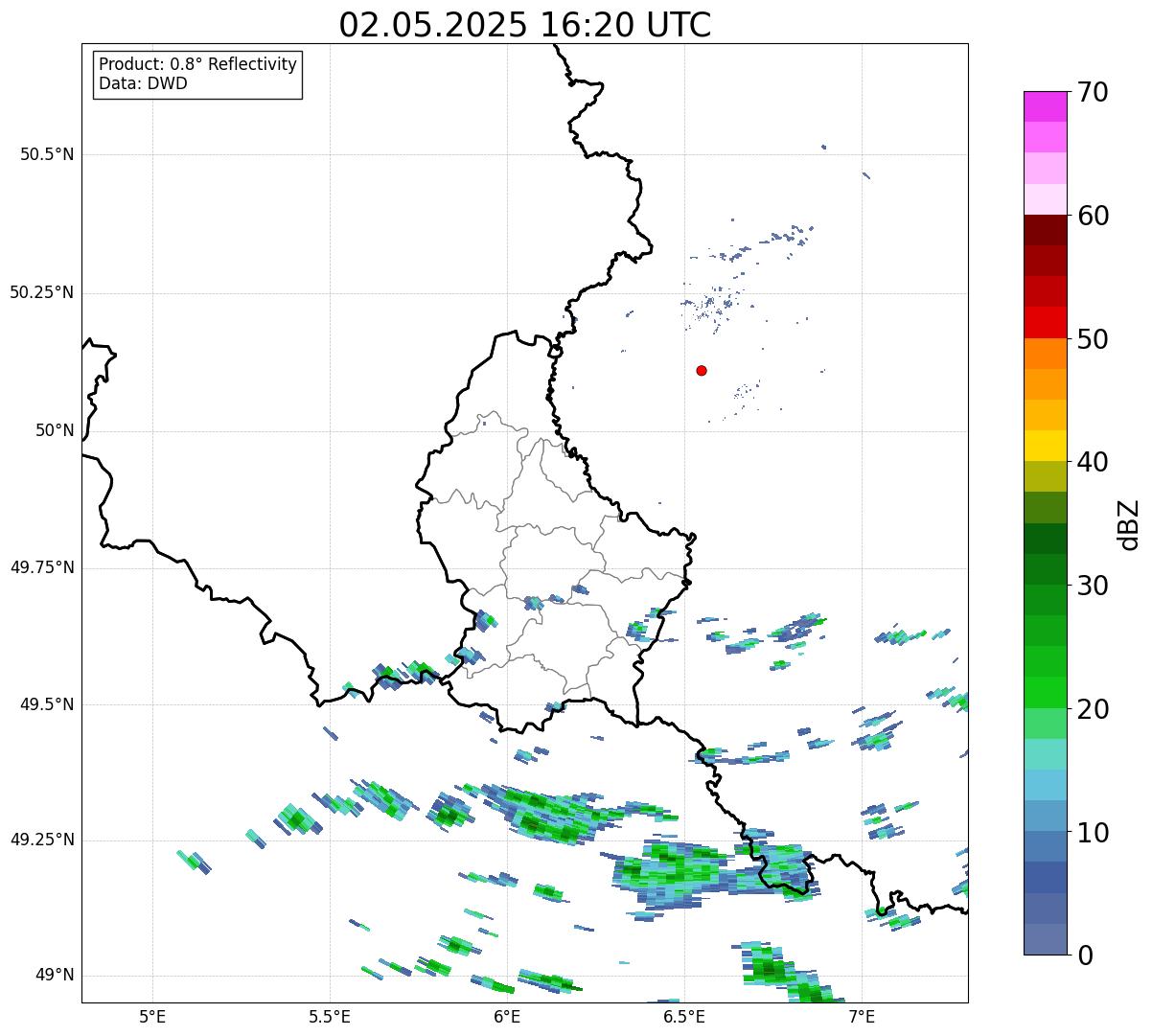Click the colorbar tick label 30

pyautogui.click(x=1093, y=586)
